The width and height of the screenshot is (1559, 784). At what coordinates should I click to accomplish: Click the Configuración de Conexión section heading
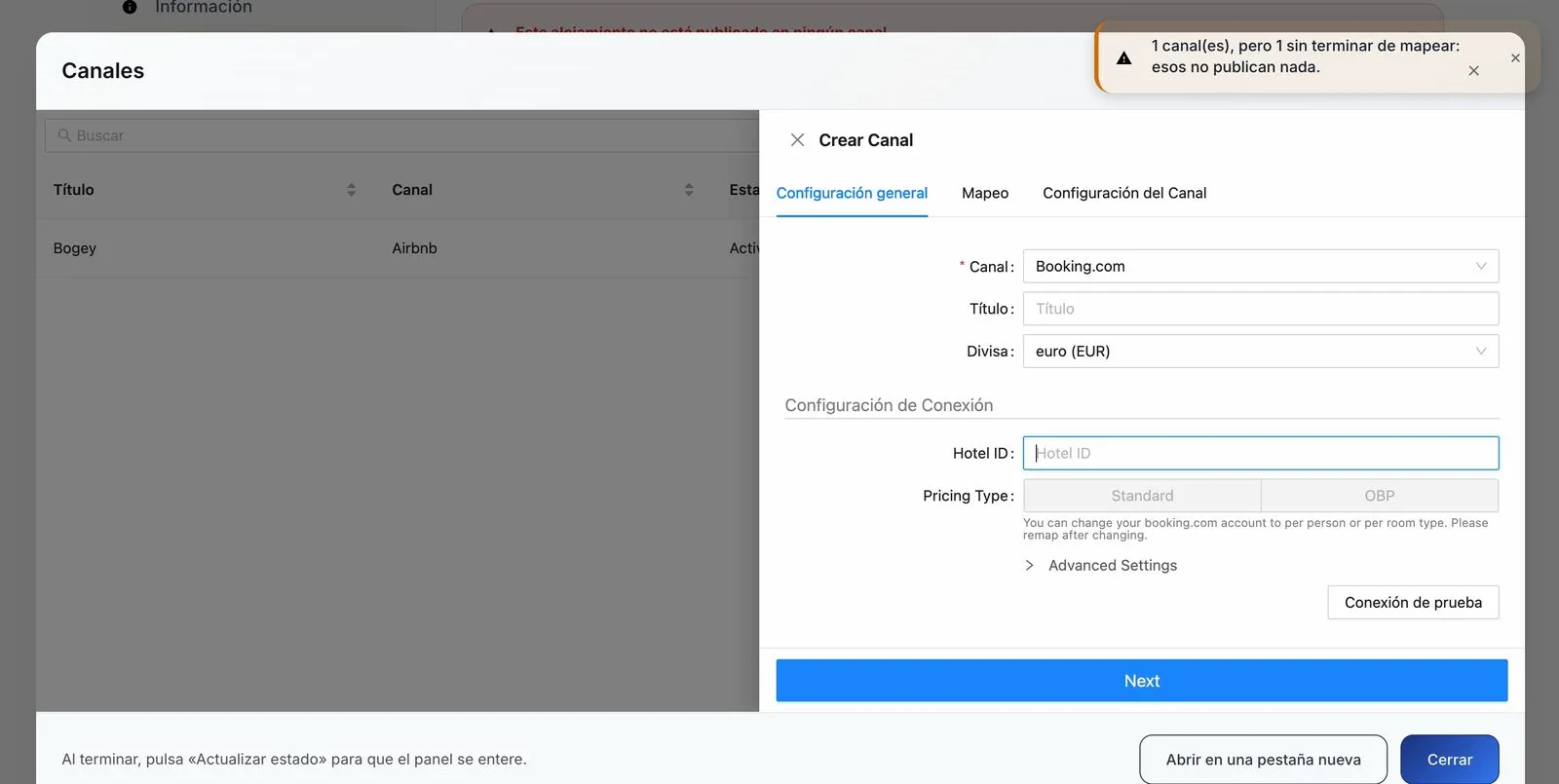[889, 405]
